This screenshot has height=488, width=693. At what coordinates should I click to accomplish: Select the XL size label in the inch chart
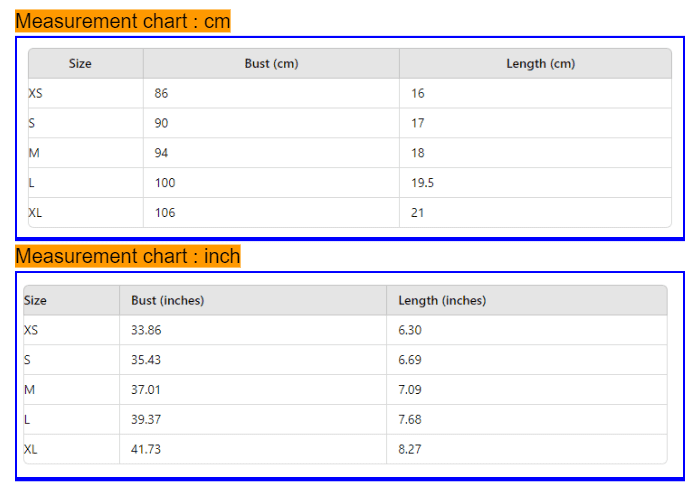31,450
